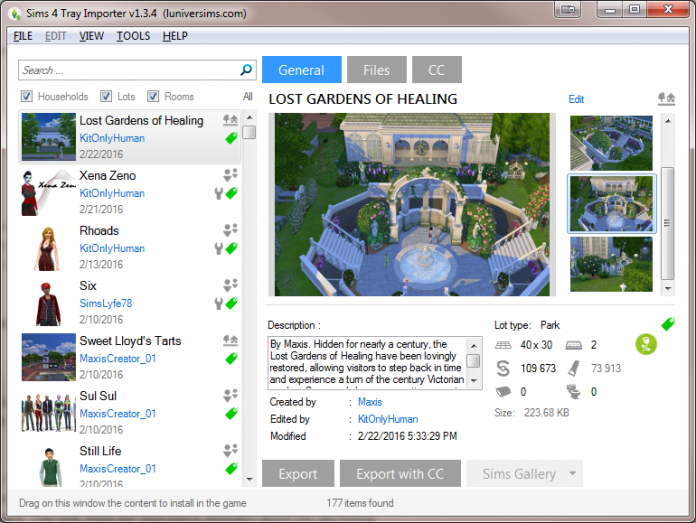Viewport: 696px width, 523px height.
Task: Open the KitOnlyHuman editor link
Action: coord(387,419)
